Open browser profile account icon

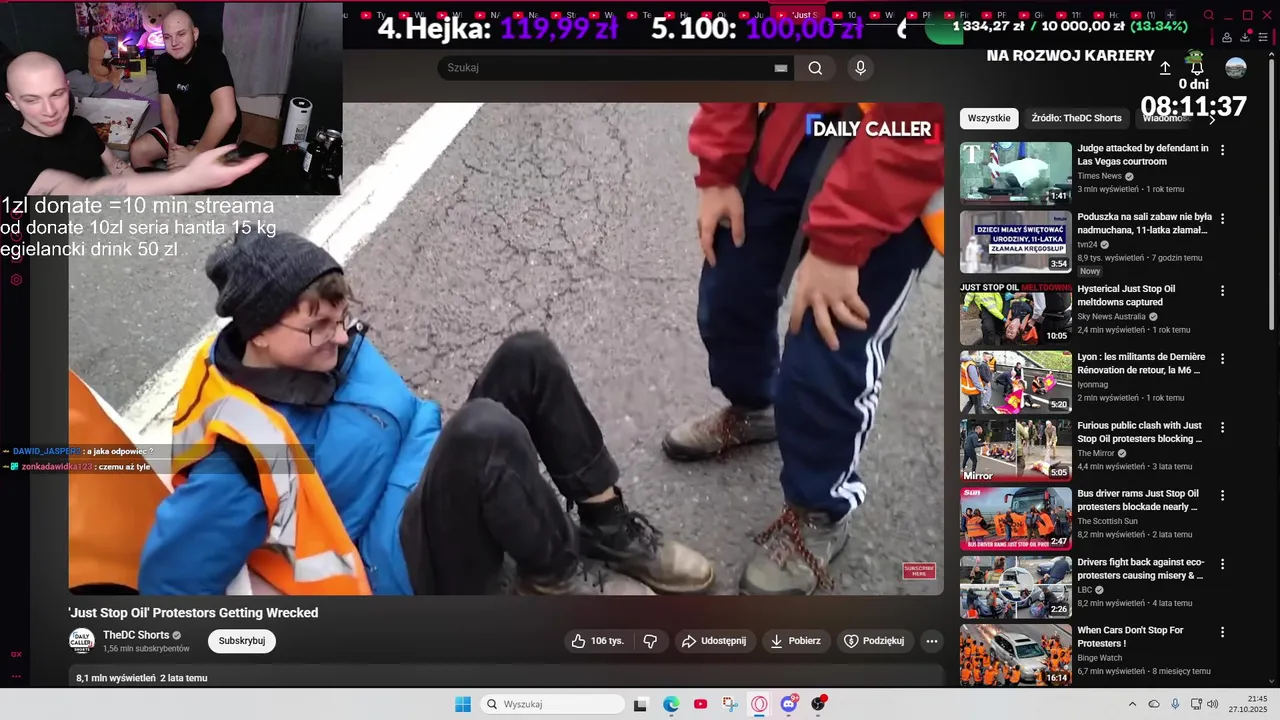[1227, 37]
